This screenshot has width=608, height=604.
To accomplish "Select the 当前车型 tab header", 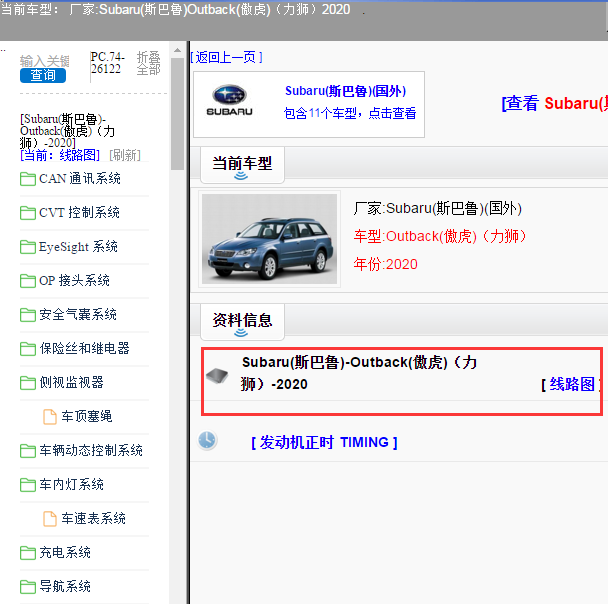I will pos(242,164).
